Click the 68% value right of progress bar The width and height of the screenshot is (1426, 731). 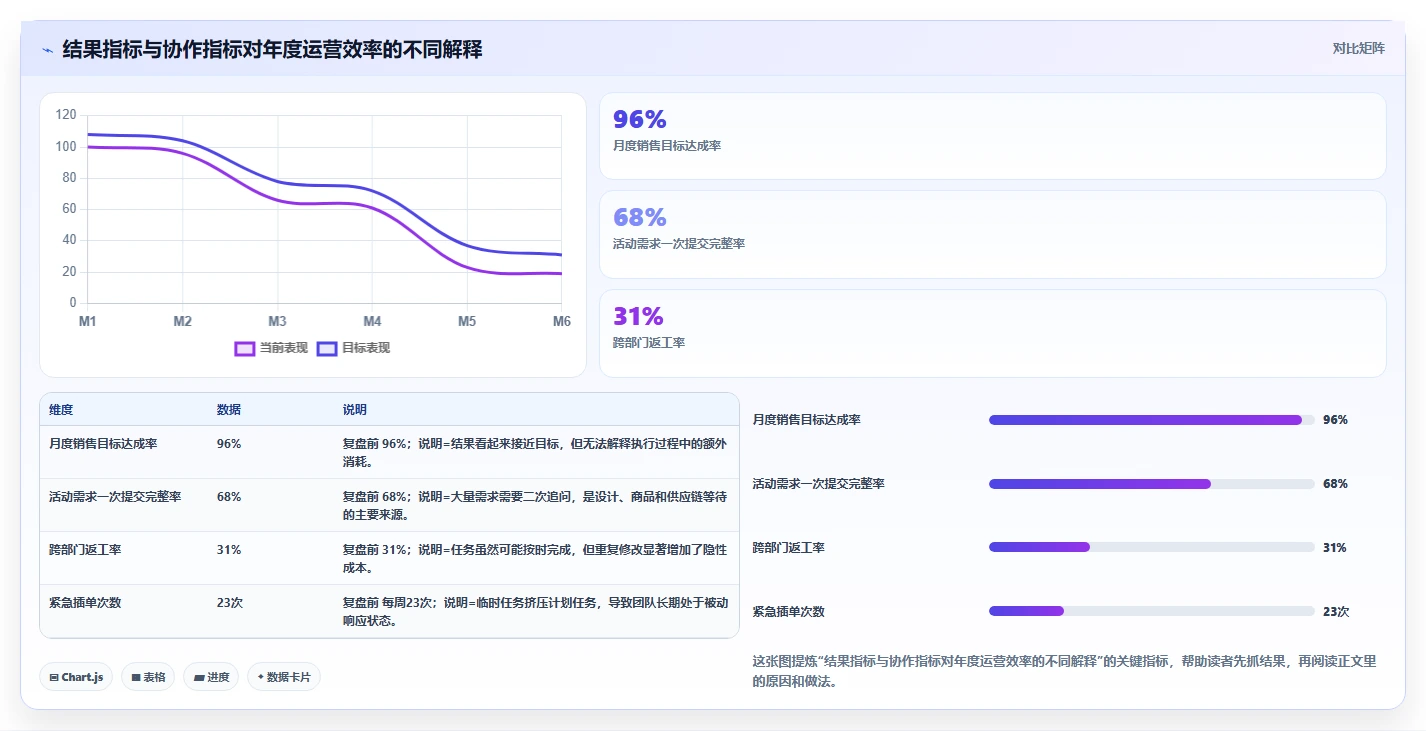click(x=1335, y=484)
